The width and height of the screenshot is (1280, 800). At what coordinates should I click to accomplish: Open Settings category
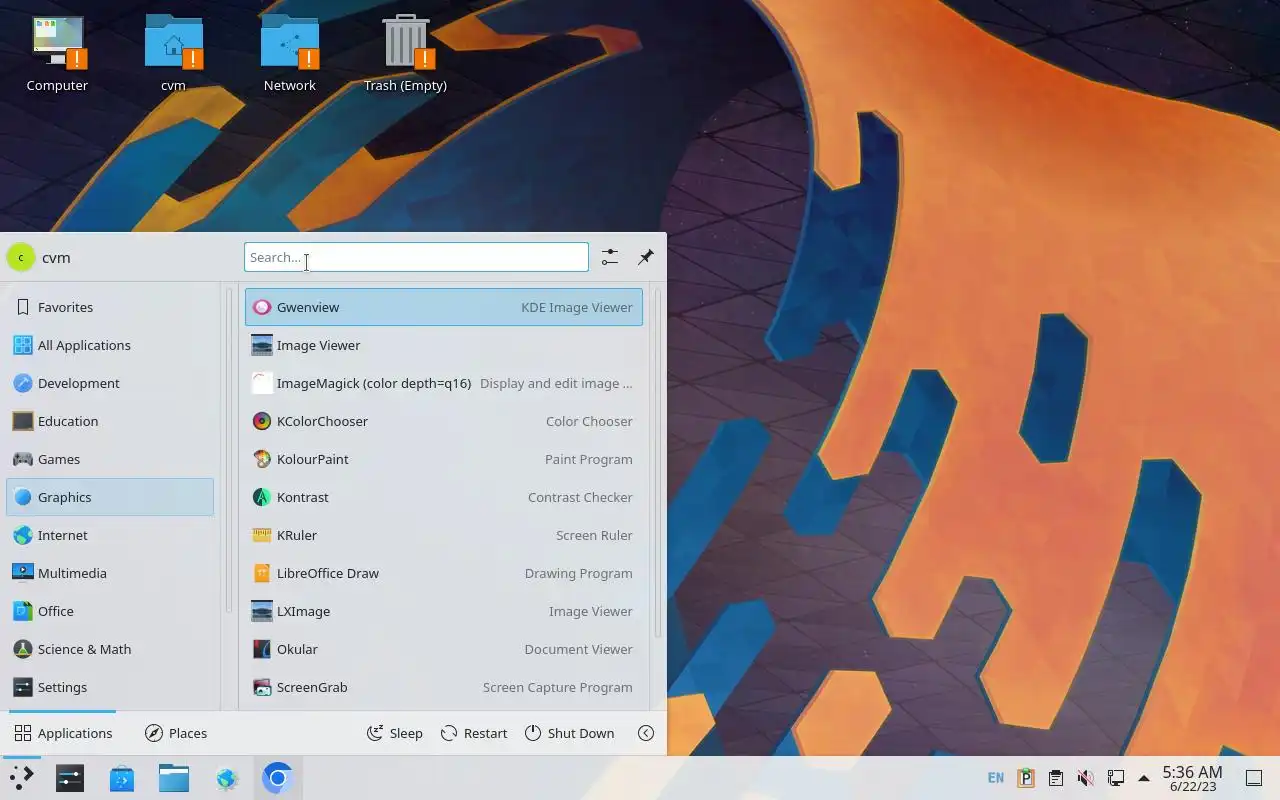click(110, 687)
